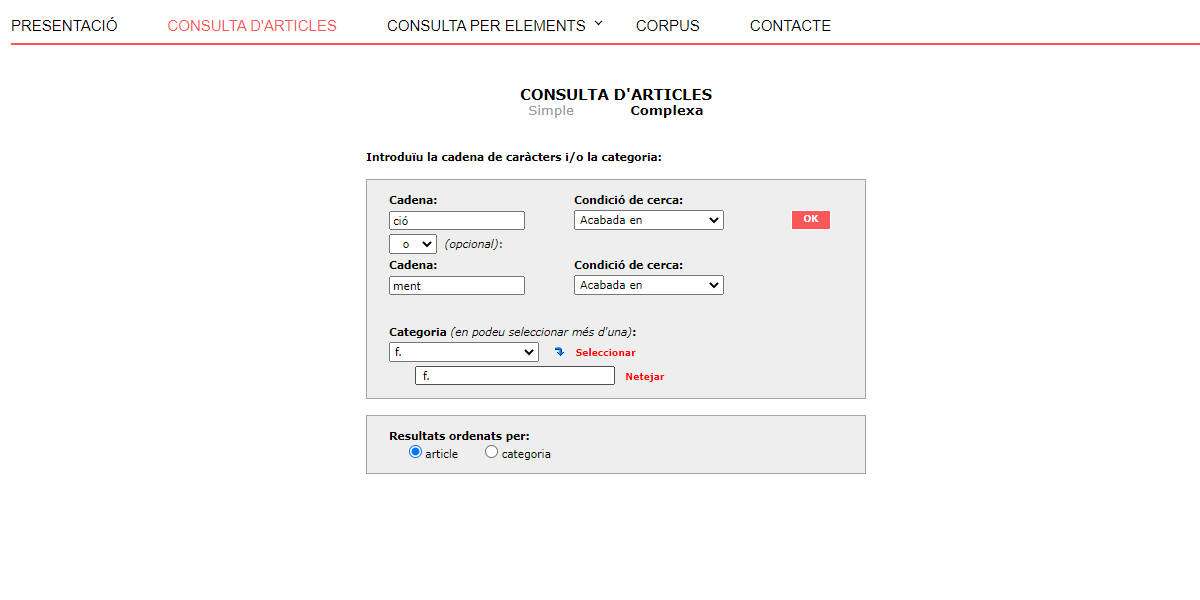Viewport: 1200px width, 600px height.
Task: Open the boolean operator "o" dropdown
Action: tap(412, 243)
